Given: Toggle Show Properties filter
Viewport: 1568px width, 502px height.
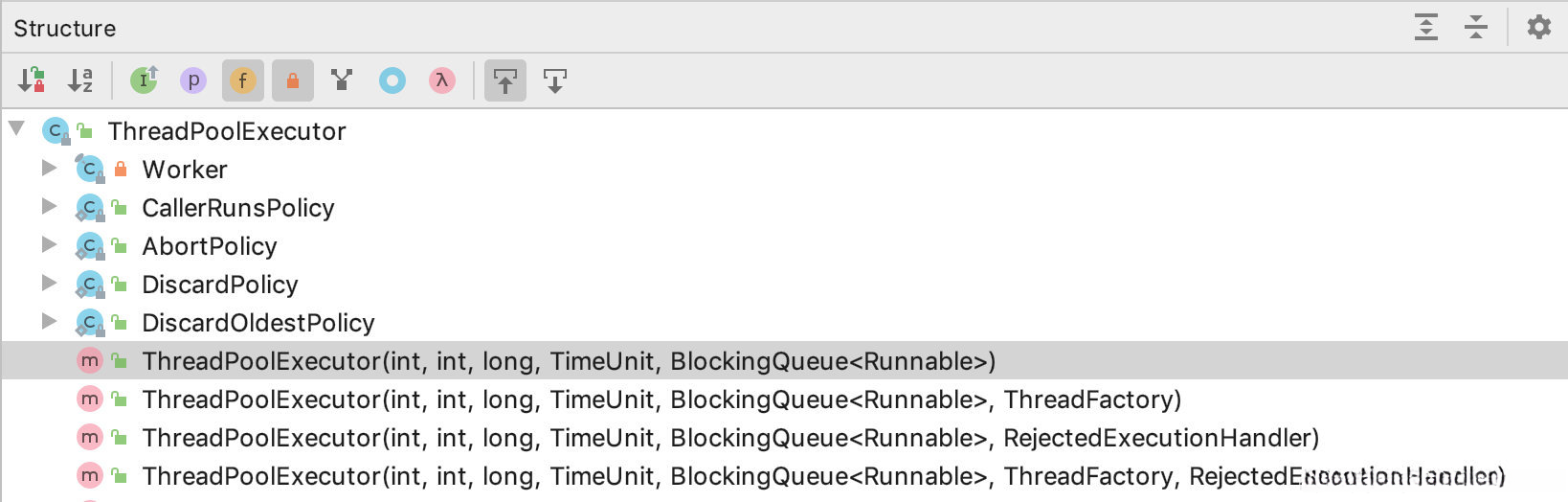Looking at the screenshot, I should pos(193,80).
